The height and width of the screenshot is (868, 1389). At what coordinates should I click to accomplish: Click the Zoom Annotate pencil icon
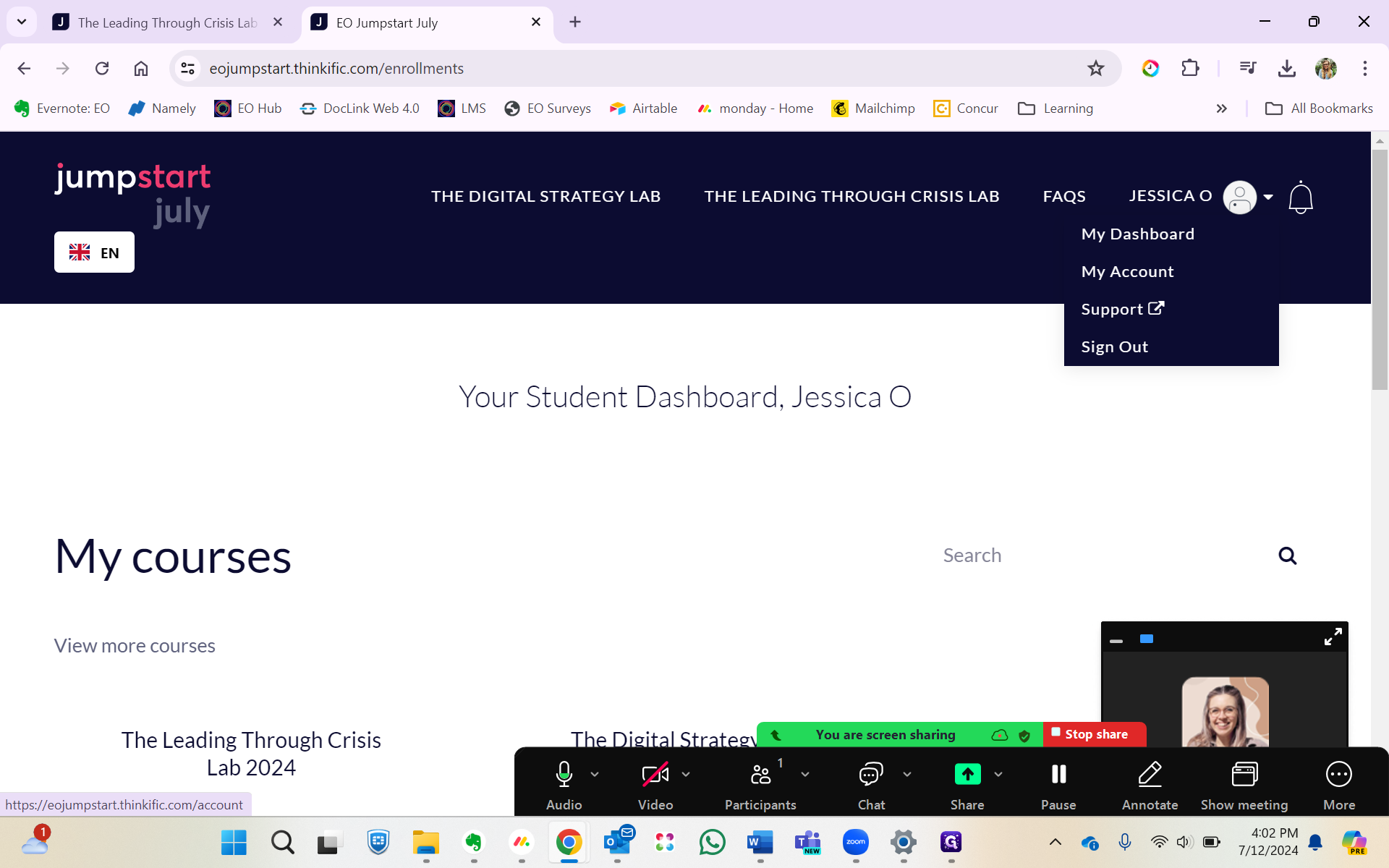(x=1150, y=774)
